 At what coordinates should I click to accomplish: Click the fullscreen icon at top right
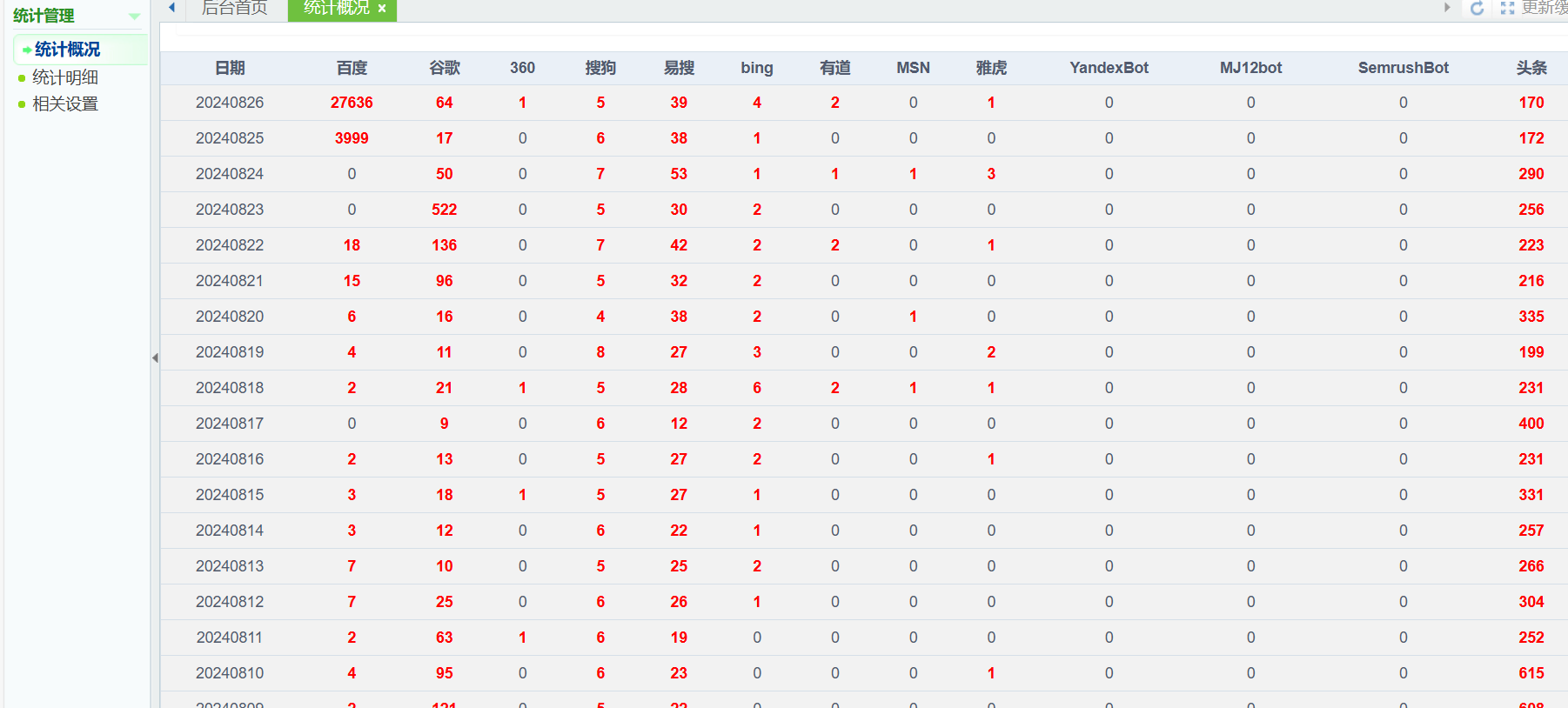(x=1507, y=9)
